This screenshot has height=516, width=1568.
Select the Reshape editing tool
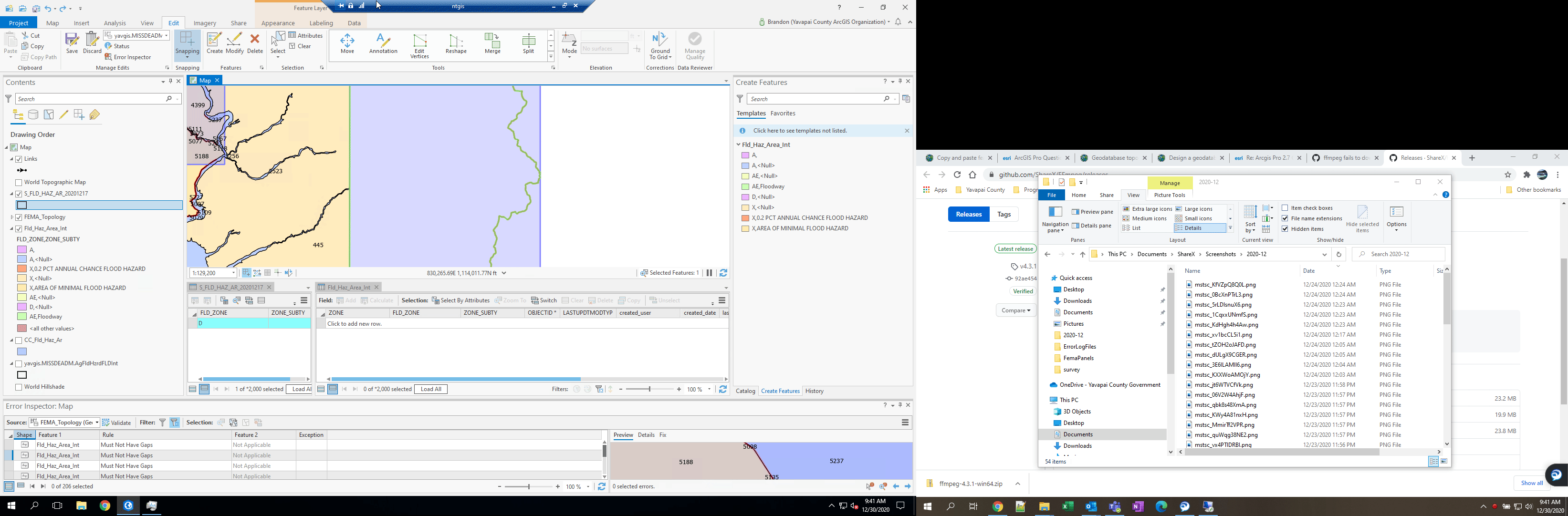click(x=455, y=44)
